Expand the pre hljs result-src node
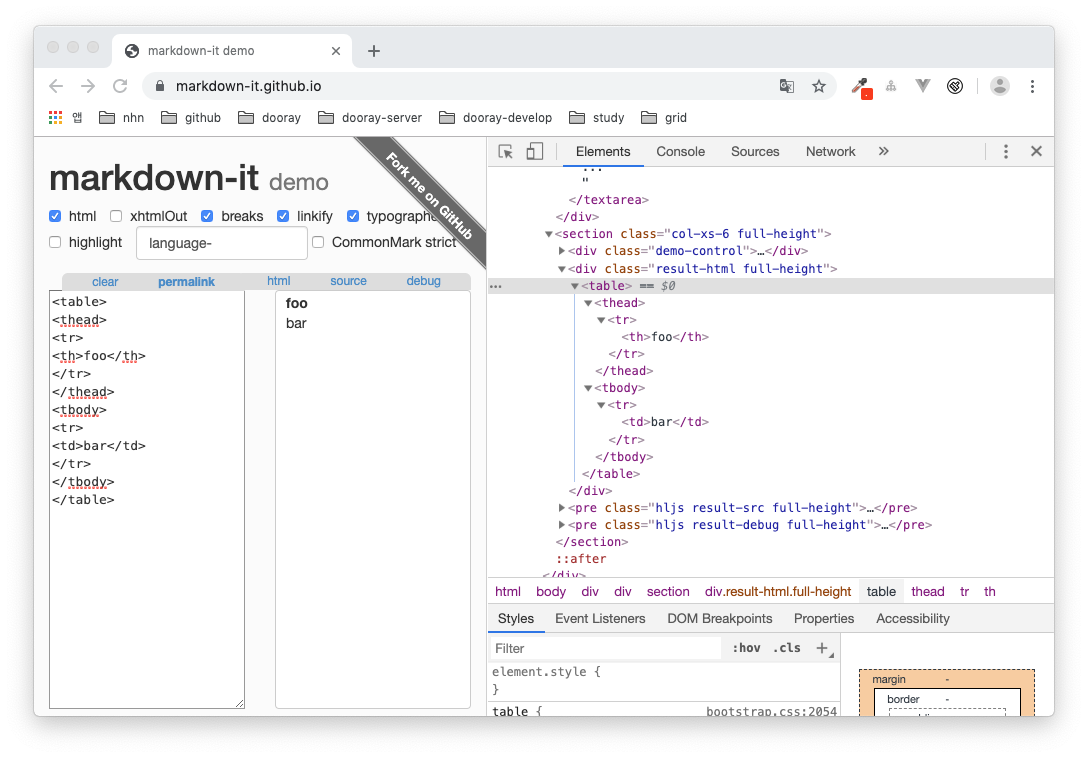This screenshot has height=758, width=1088. (x=562, y=507)
